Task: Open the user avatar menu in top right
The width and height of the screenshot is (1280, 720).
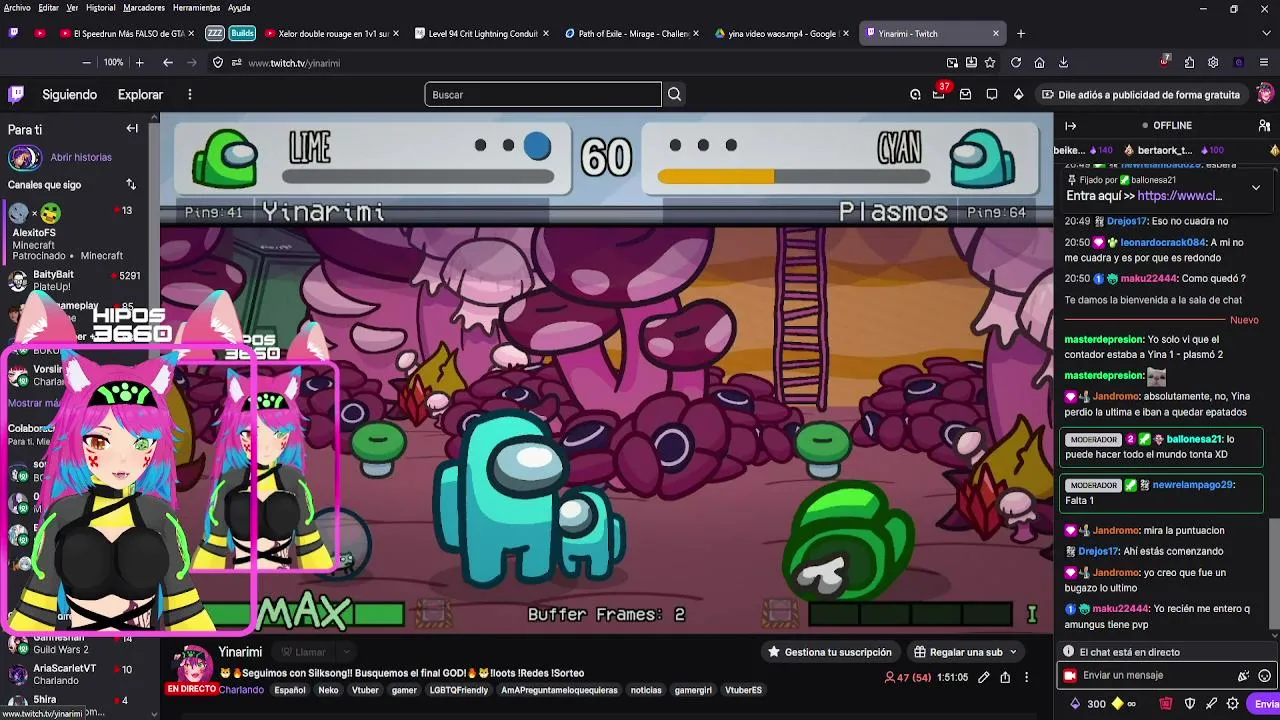Action: pos(1265,94)
